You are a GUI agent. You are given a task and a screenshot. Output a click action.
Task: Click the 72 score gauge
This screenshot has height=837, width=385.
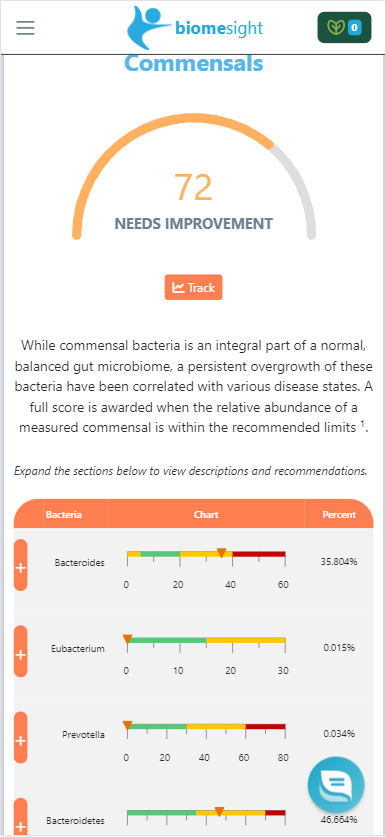(194, 187)
